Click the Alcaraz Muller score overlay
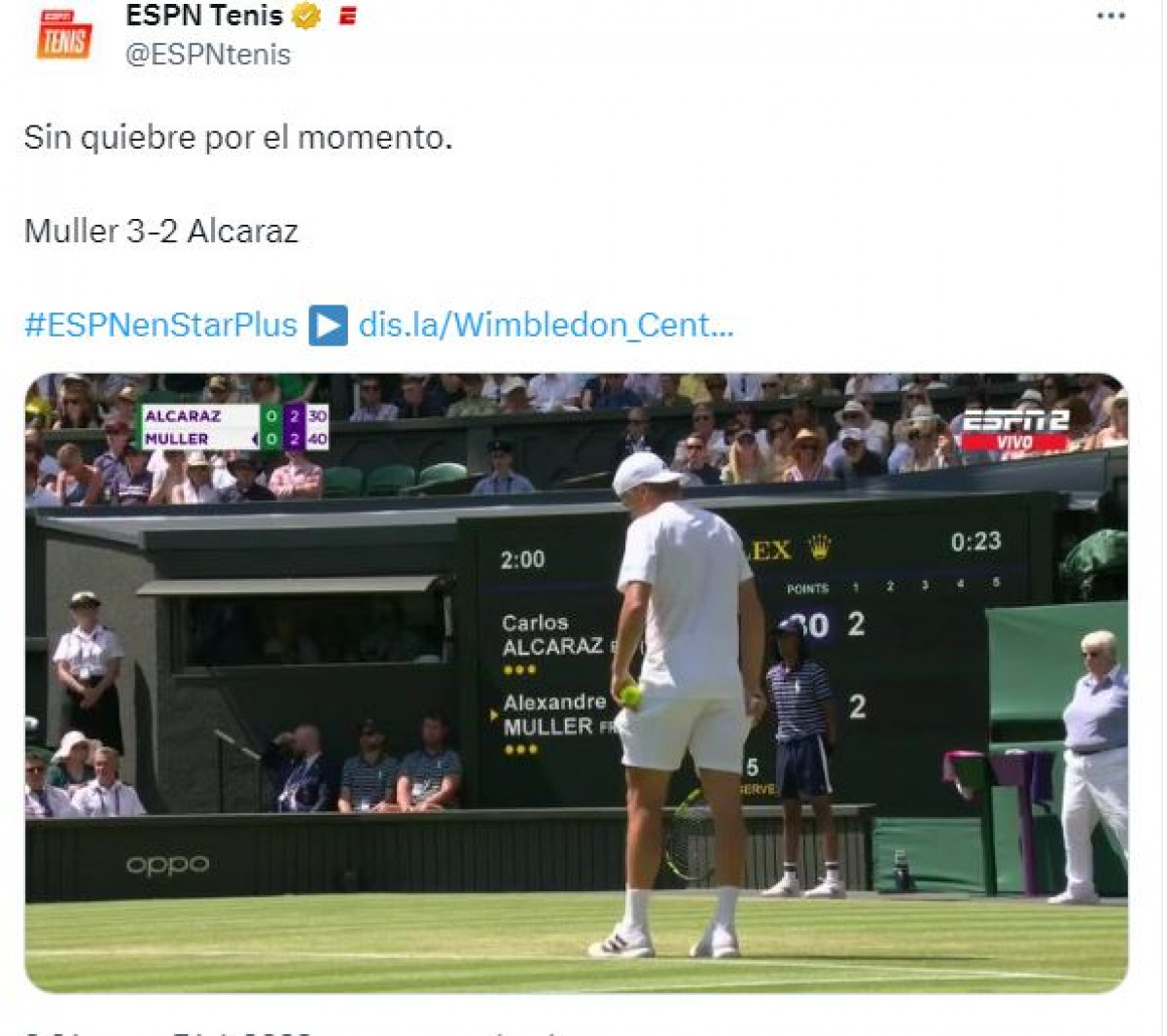This screenshot has width=1167, height=1036. (x=235, y=427)
